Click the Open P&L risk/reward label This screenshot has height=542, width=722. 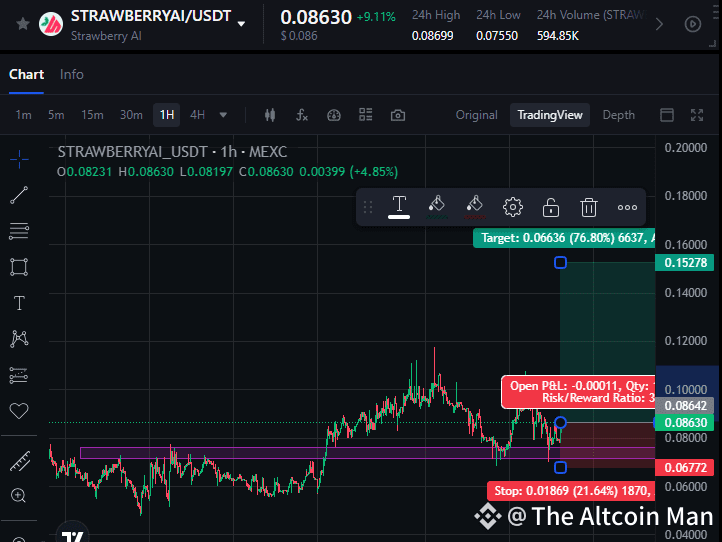point(578,392)
